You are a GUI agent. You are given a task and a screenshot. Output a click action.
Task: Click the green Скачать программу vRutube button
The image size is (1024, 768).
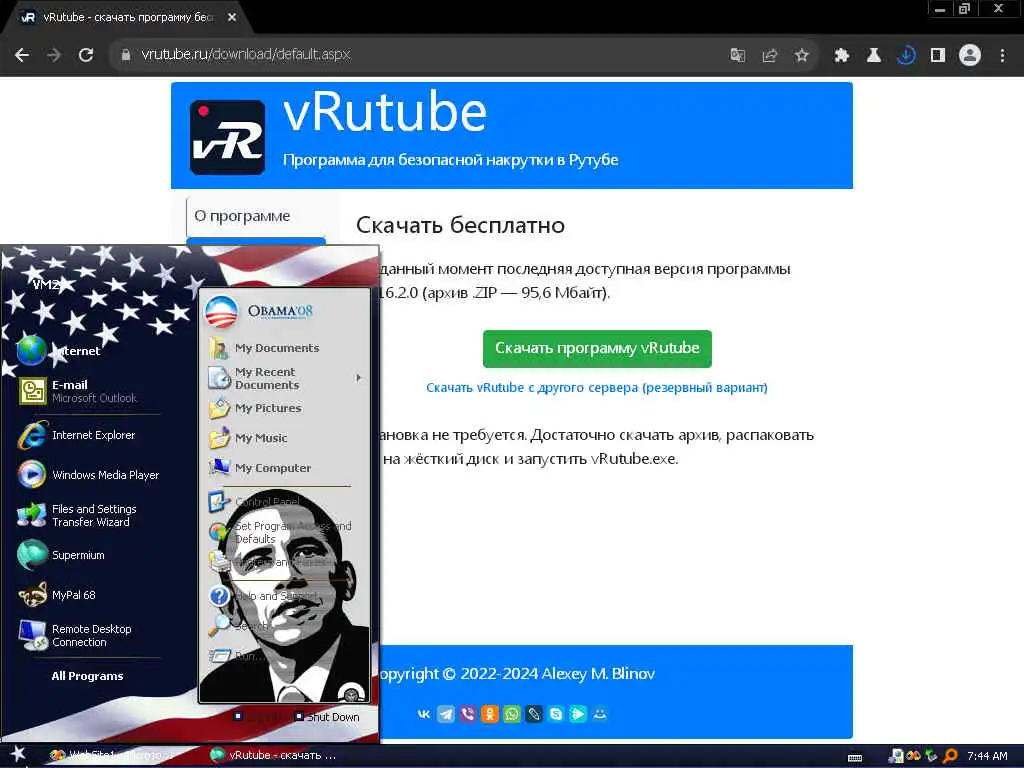point(597,348)
